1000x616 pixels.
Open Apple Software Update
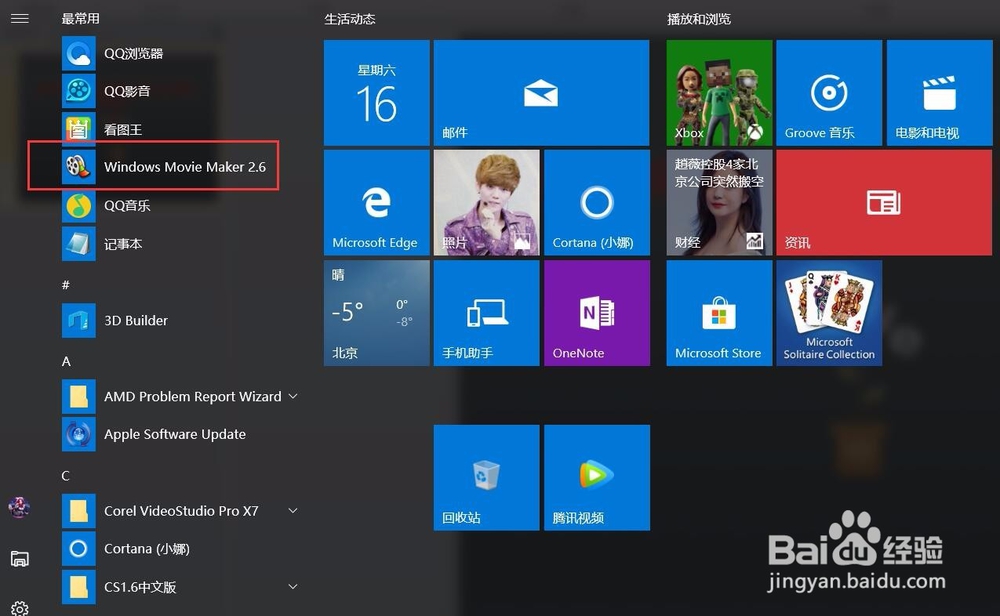[78, 434]
